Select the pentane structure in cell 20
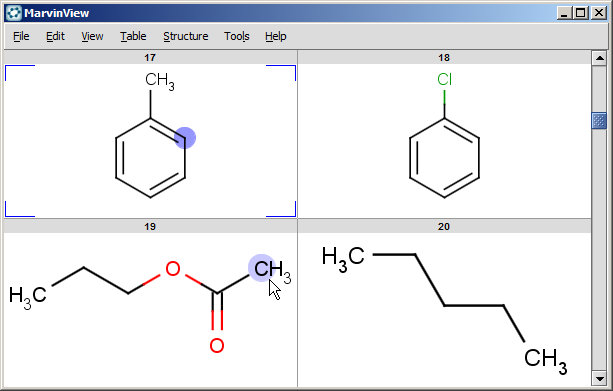Image resolution: width=613 pixels, height=391 pixels. click(444, 311)
